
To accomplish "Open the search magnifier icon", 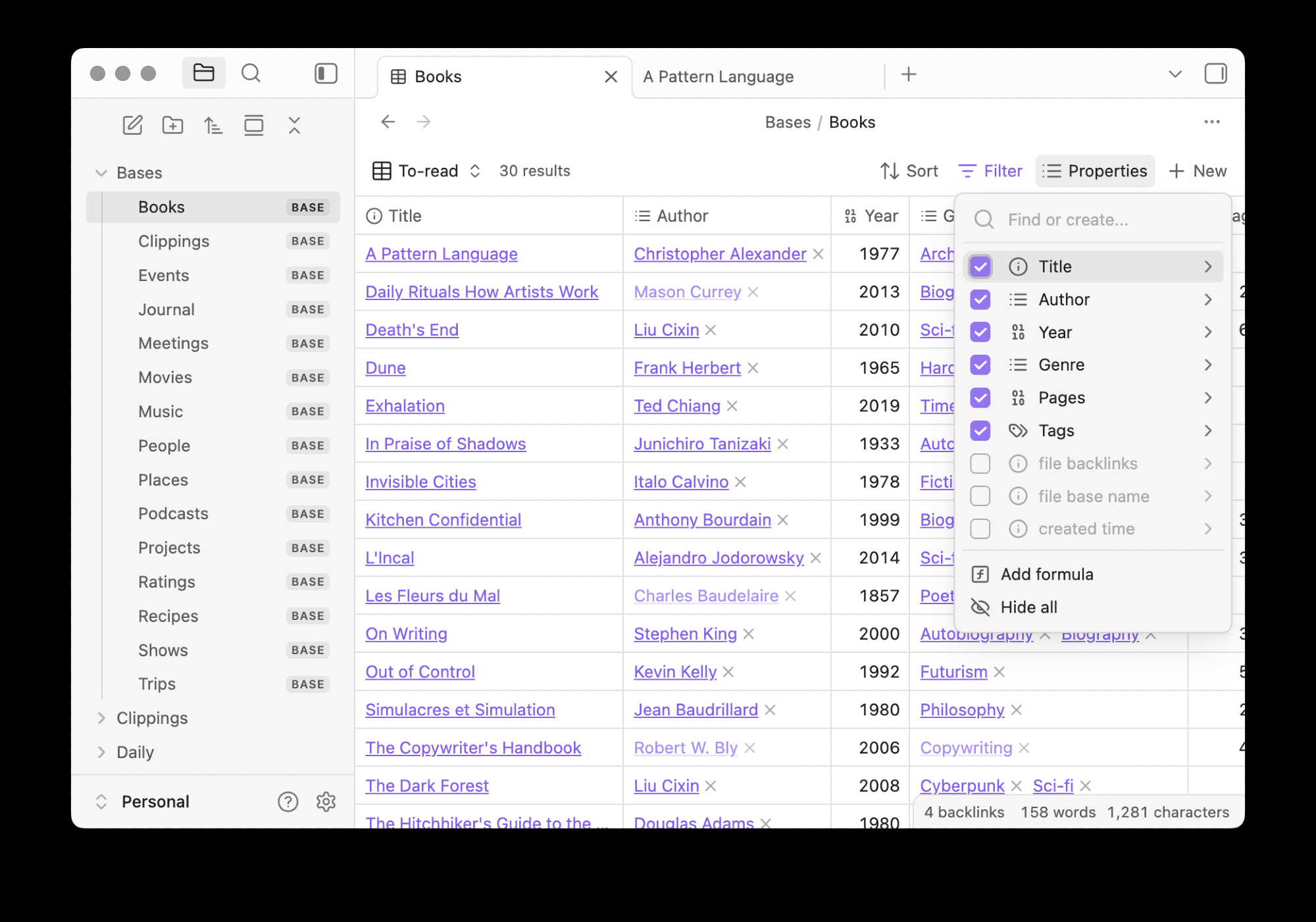I will click(251, 73).
